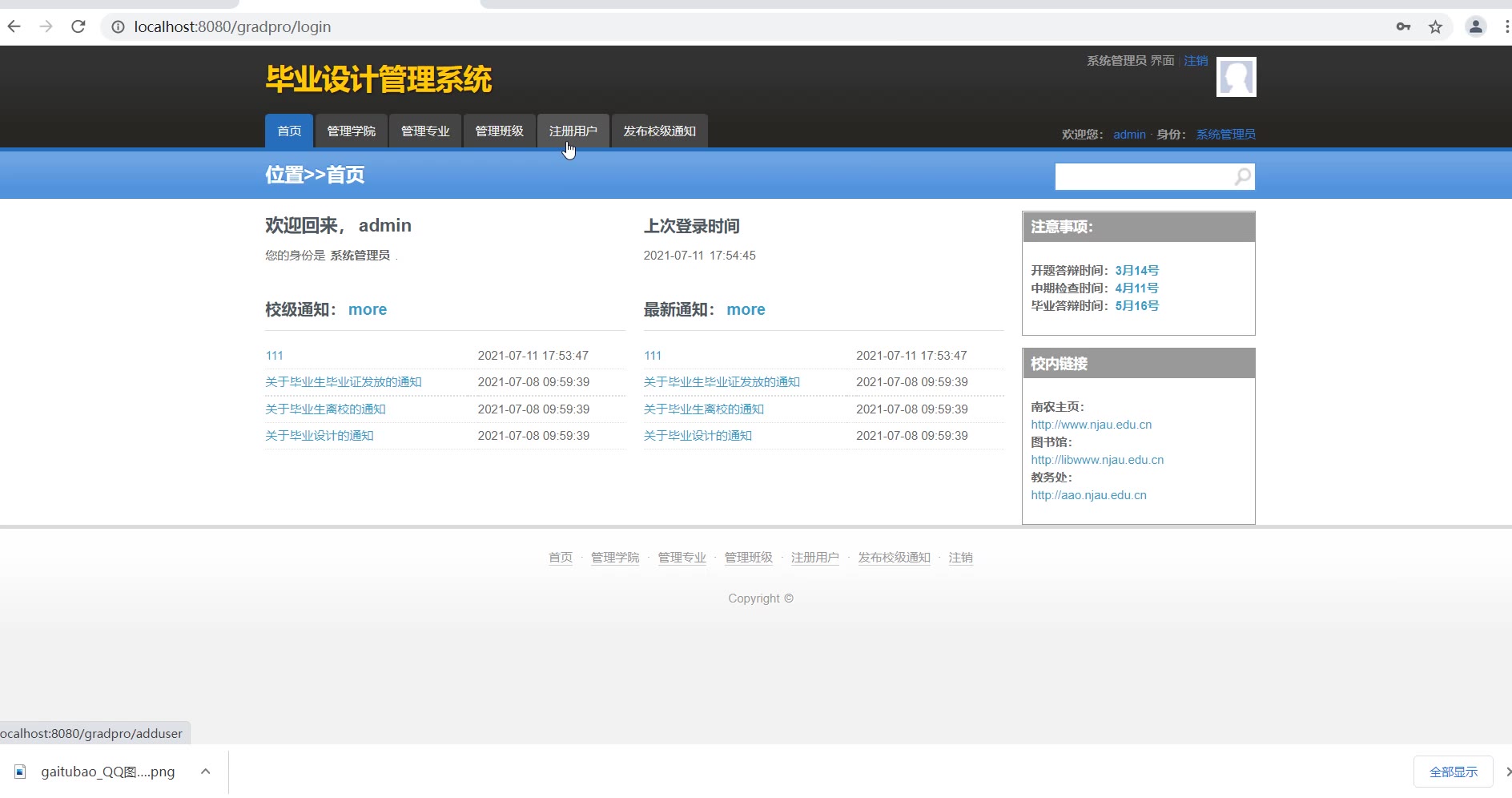Click the admin username link
The image size is (1512, 798).
coord(1129,135)
